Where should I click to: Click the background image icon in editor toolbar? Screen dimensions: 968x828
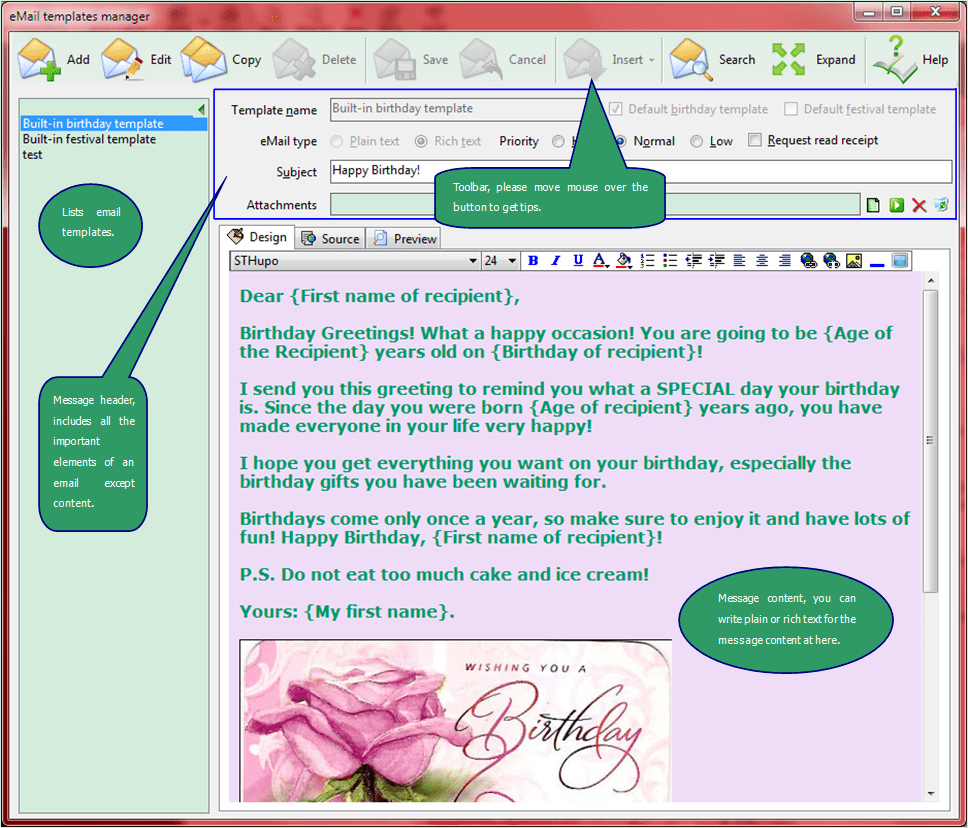(x=900, y=261)
